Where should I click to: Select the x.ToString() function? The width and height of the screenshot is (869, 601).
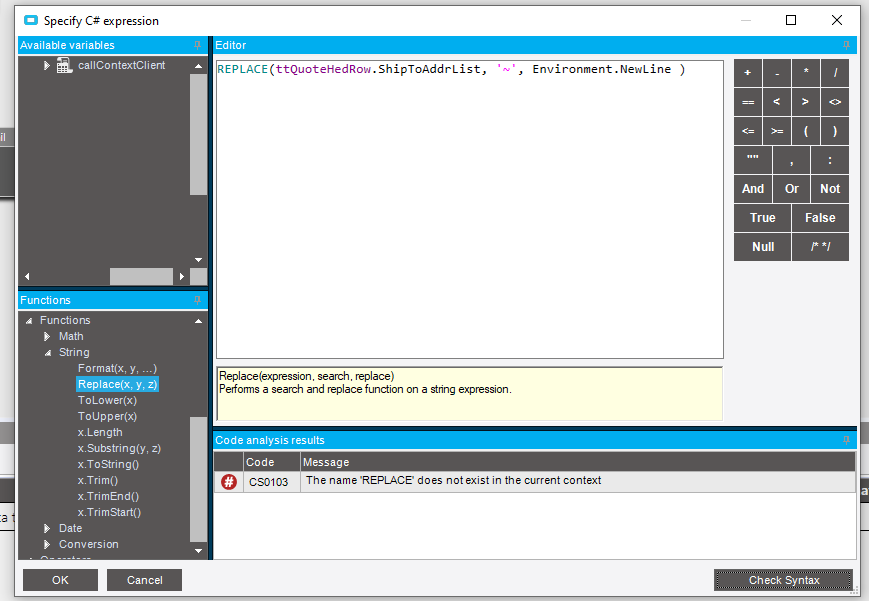point(109,465)
